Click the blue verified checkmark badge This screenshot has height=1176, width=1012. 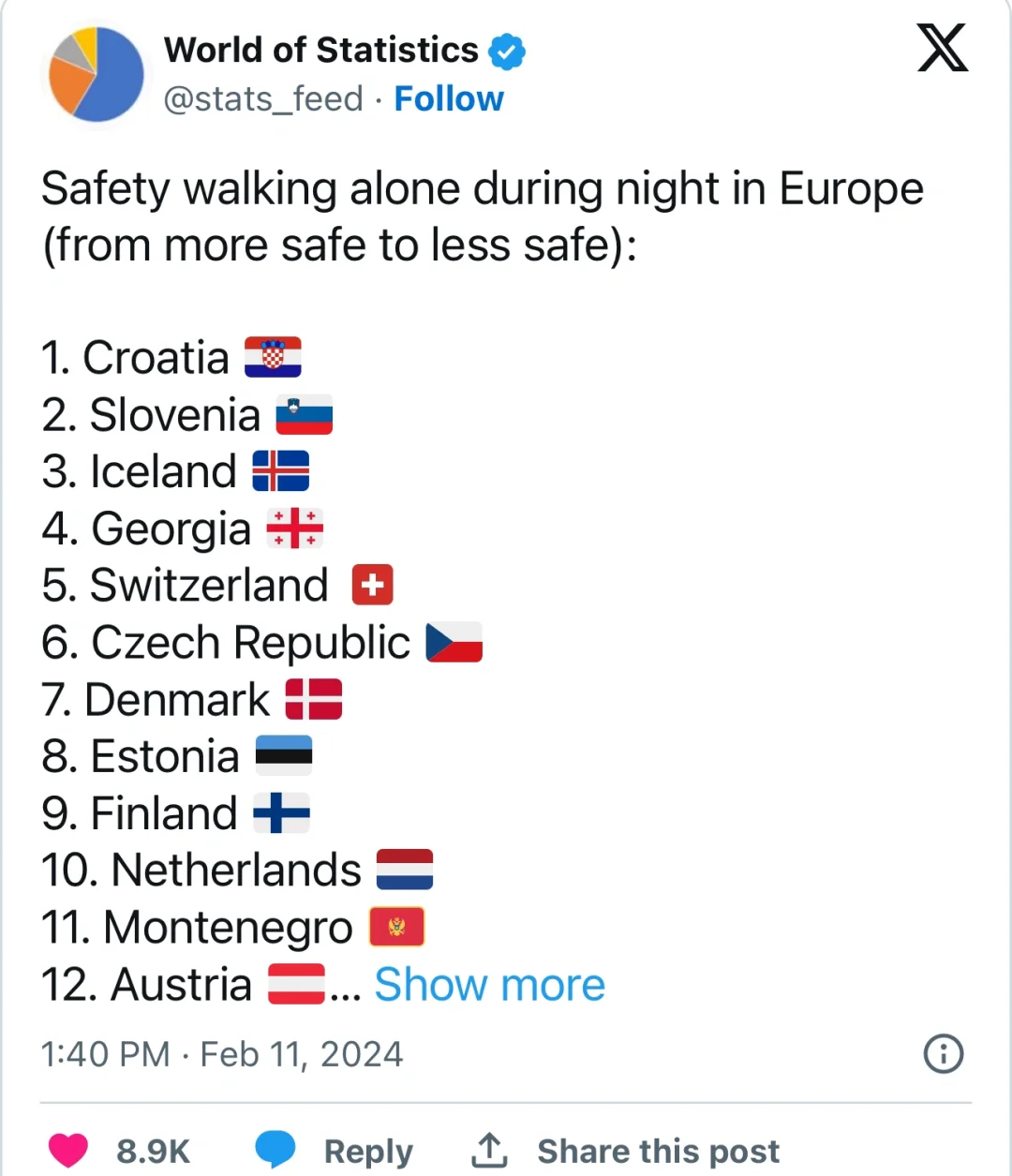[507, 52]
